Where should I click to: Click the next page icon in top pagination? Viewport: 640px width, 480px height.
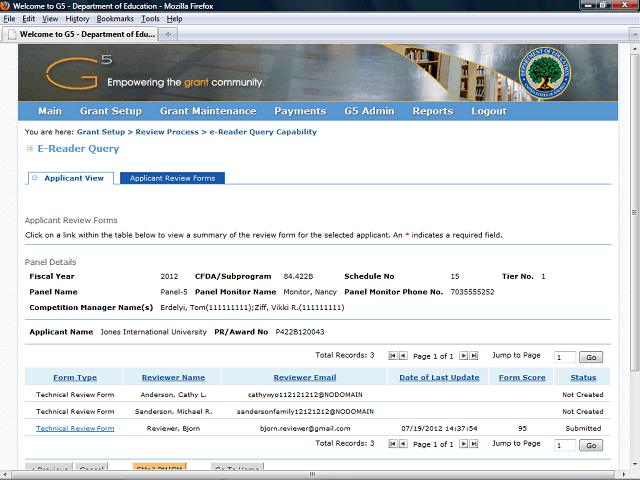[463, 356]
